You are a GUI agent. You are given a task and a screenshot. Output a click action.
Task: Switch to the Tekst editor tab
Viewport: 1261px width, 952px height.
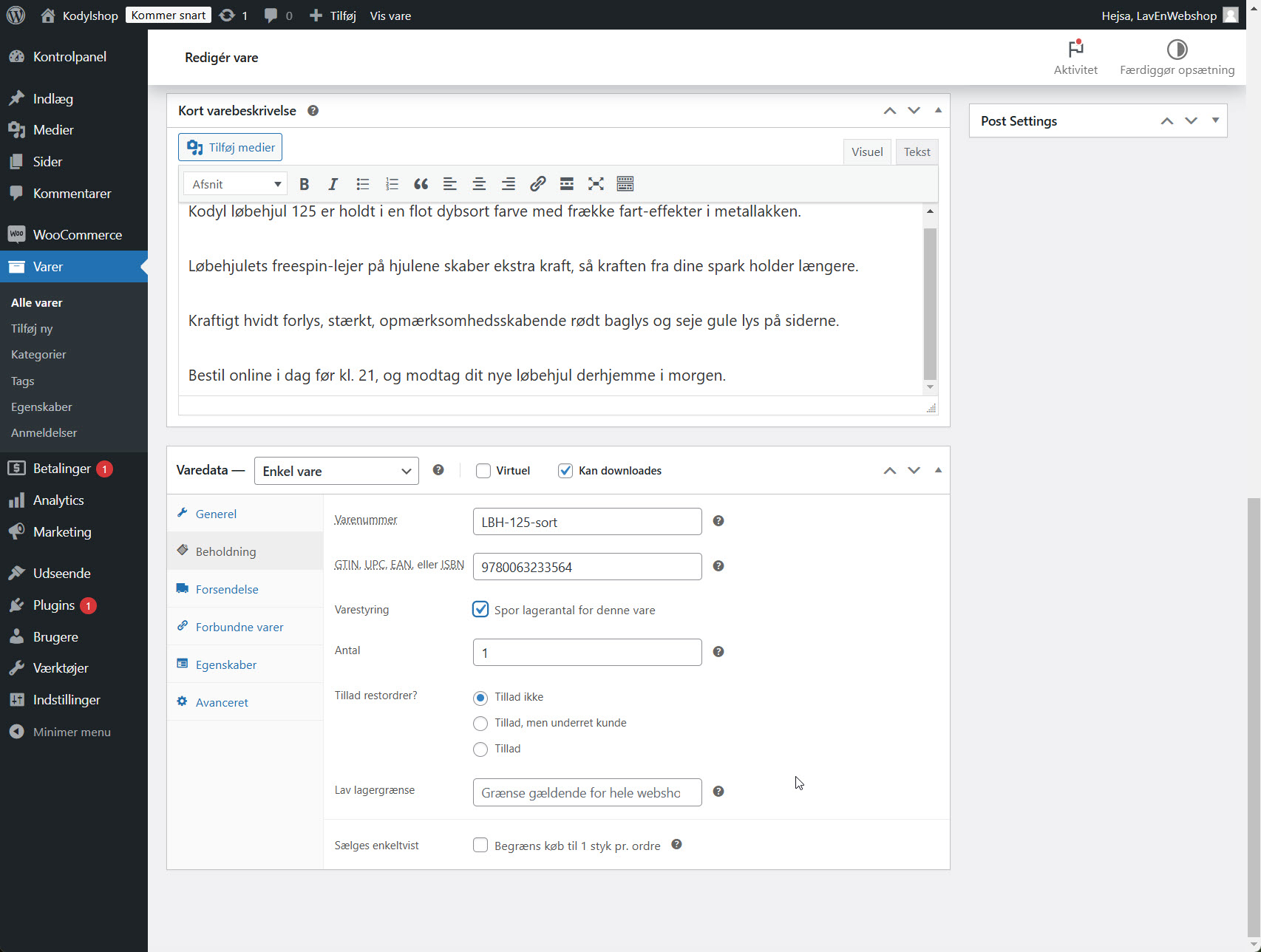[x=916, y=152]
